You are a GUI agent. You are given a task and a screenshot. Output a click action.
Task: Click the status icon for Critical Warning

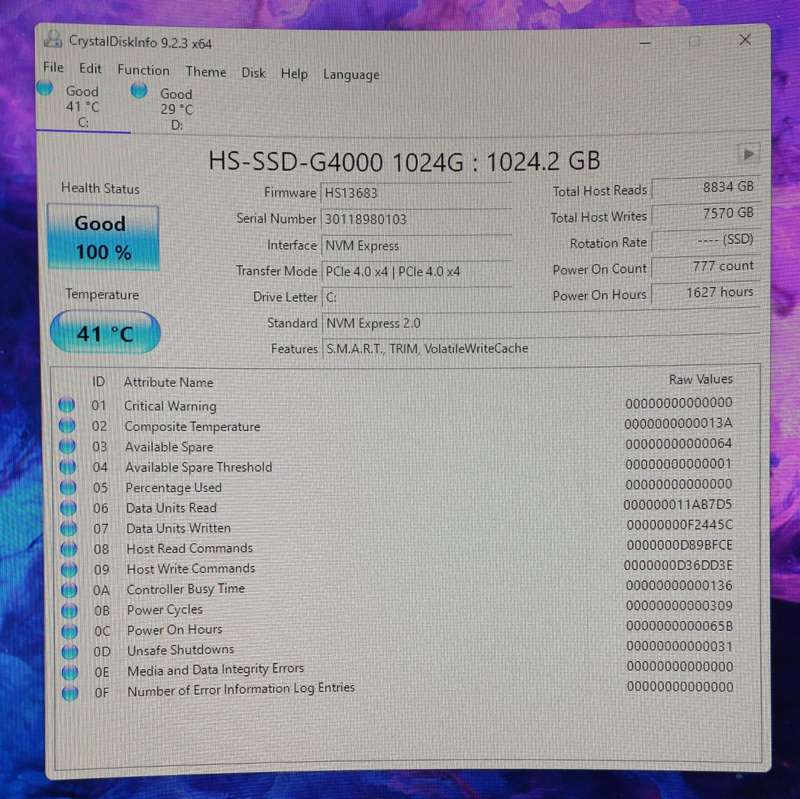66,405
